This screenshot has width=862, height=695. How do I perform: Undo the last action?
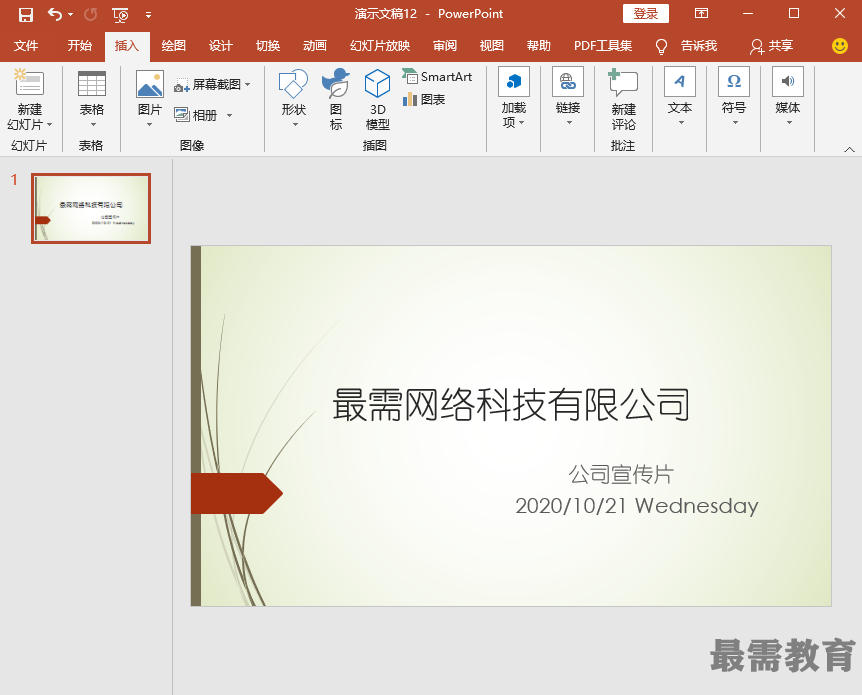54,14
